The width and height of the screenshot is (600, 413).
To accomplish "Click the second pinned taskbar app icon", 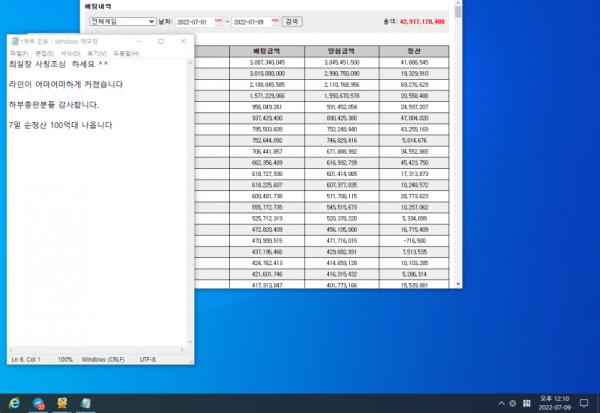I will [39, 403].
